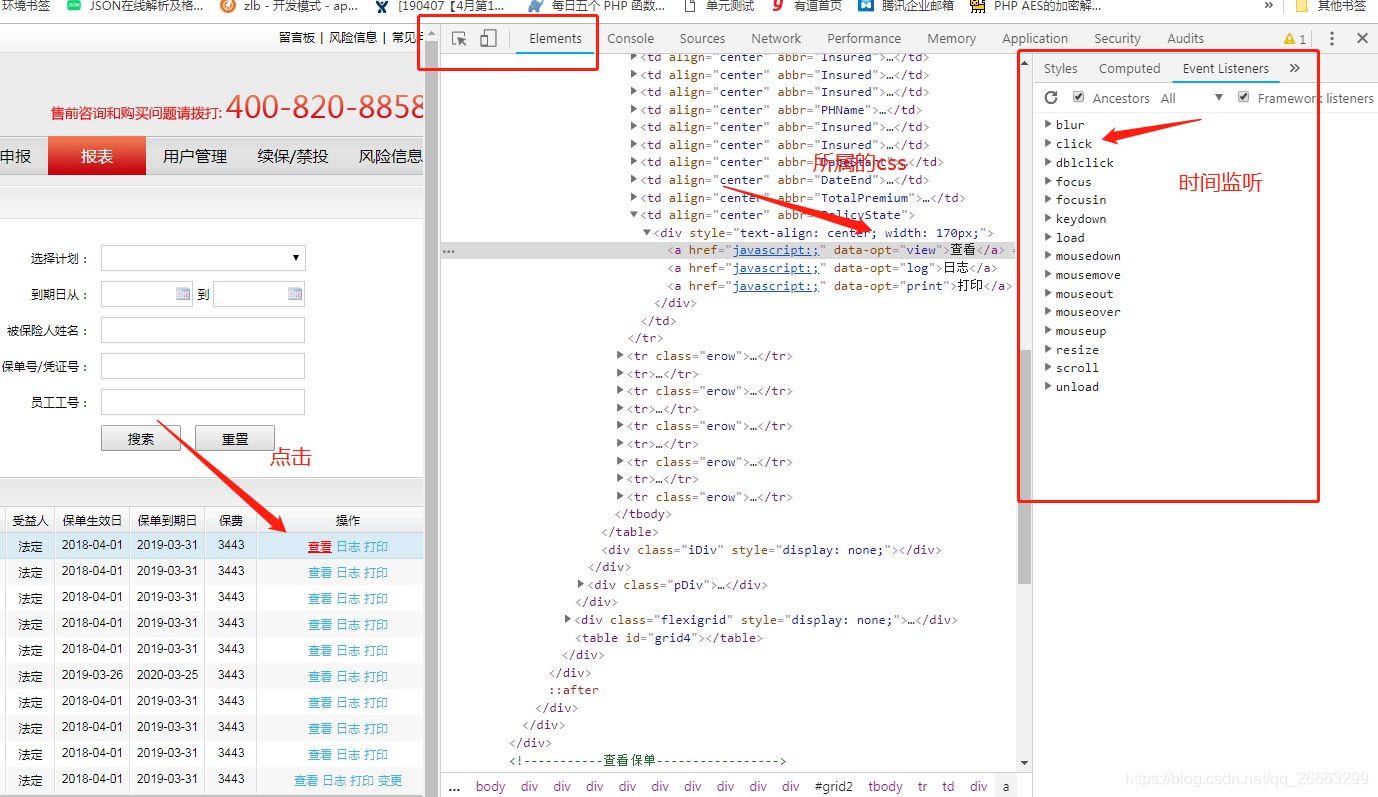Image resolution: width=1378 pixels, height=797 pixels.
Task: Click the 搜索 search button
Action: coord(141,438)
